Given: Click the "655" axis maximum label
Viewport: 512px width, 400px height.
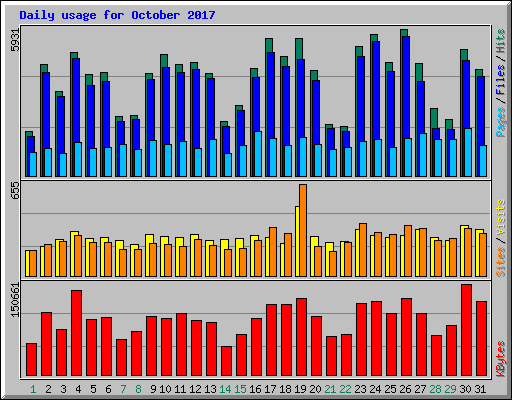Looking at the screenshot, I should [x=15, y=190].
